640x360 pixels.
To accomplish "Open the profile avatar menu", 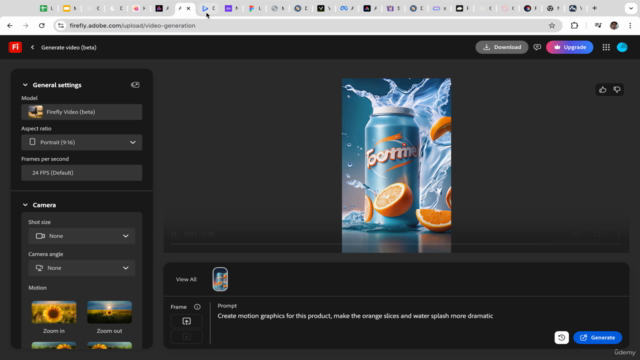I will point(622,47).
